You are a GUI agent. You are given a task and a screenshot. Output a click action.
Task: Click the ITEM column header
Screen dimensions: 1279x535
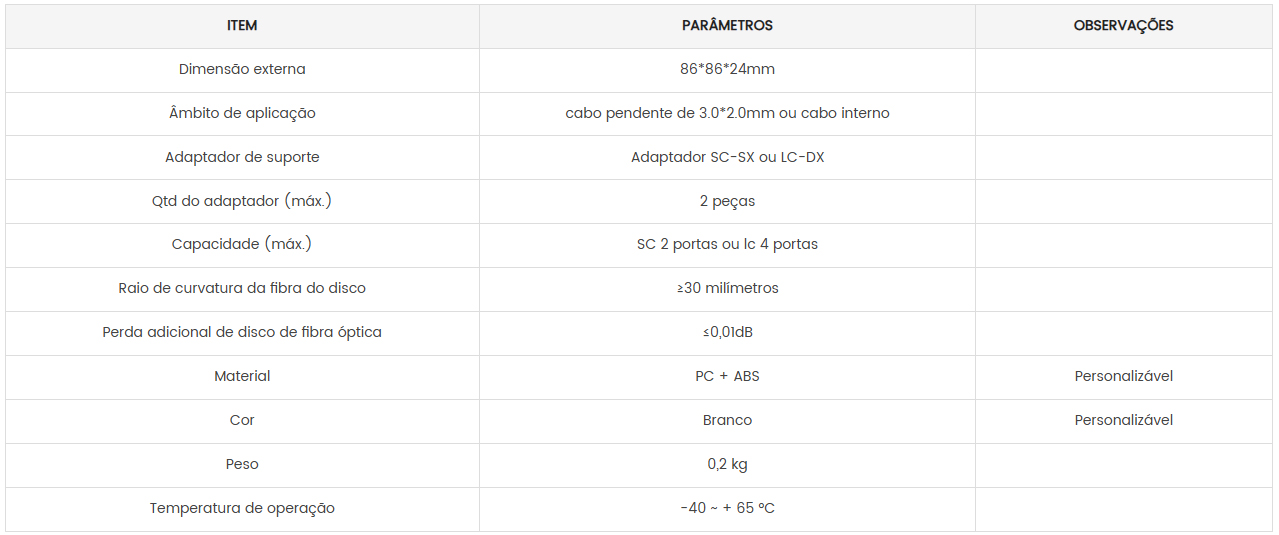[x=242, y=26]
